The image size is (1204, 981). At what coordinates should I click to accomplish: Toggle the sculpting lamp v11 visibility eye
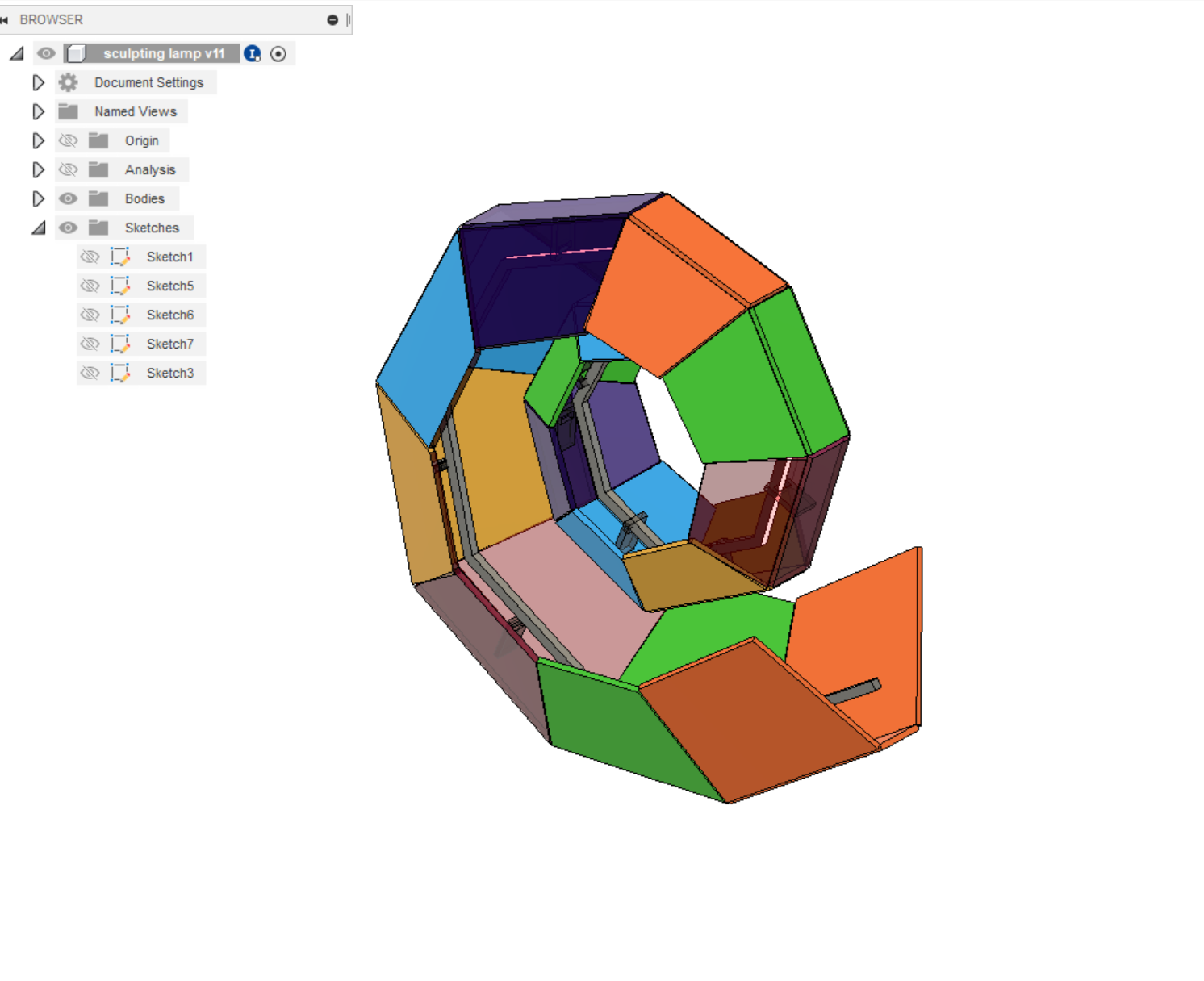(46, 53)
